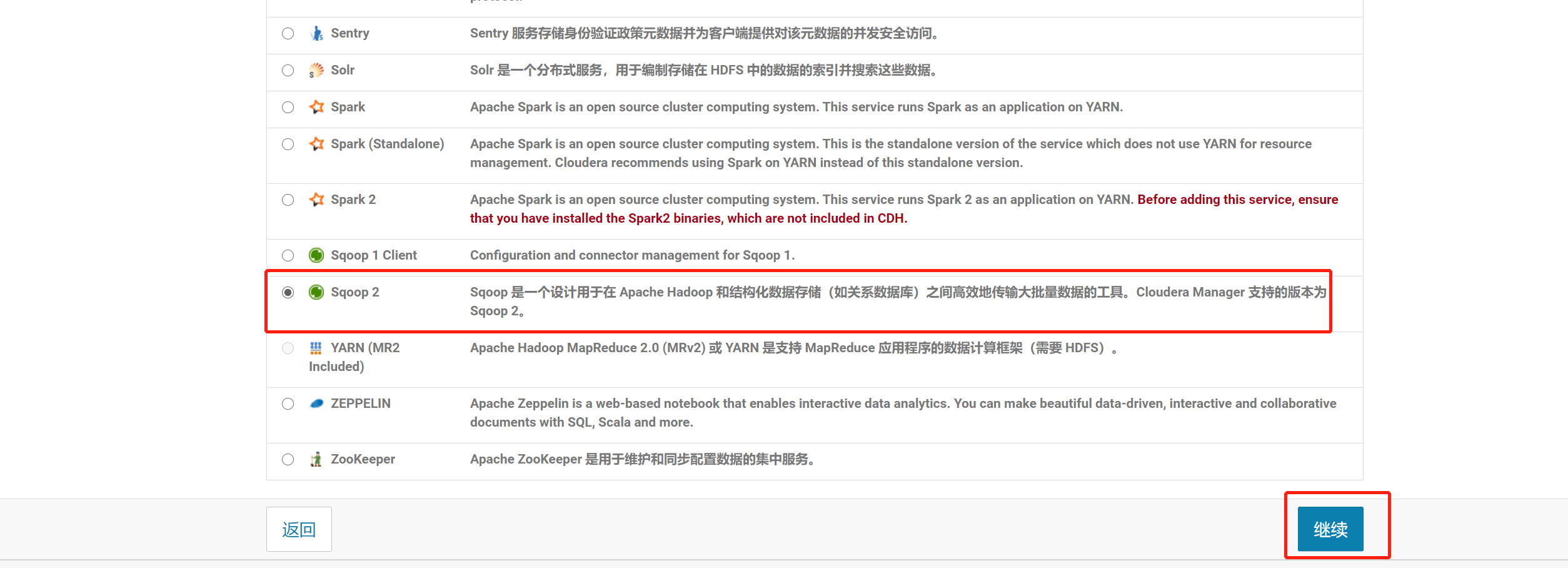Screen dimensions: 1568x568
Task: Click the Sentry service icon
Action: (317, 34)
